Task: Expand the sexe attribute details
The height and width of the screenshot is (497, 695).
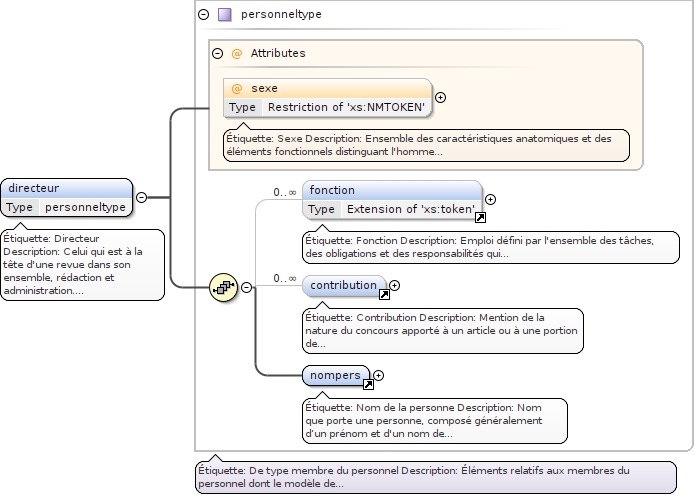Action: (x=441, y=97)
